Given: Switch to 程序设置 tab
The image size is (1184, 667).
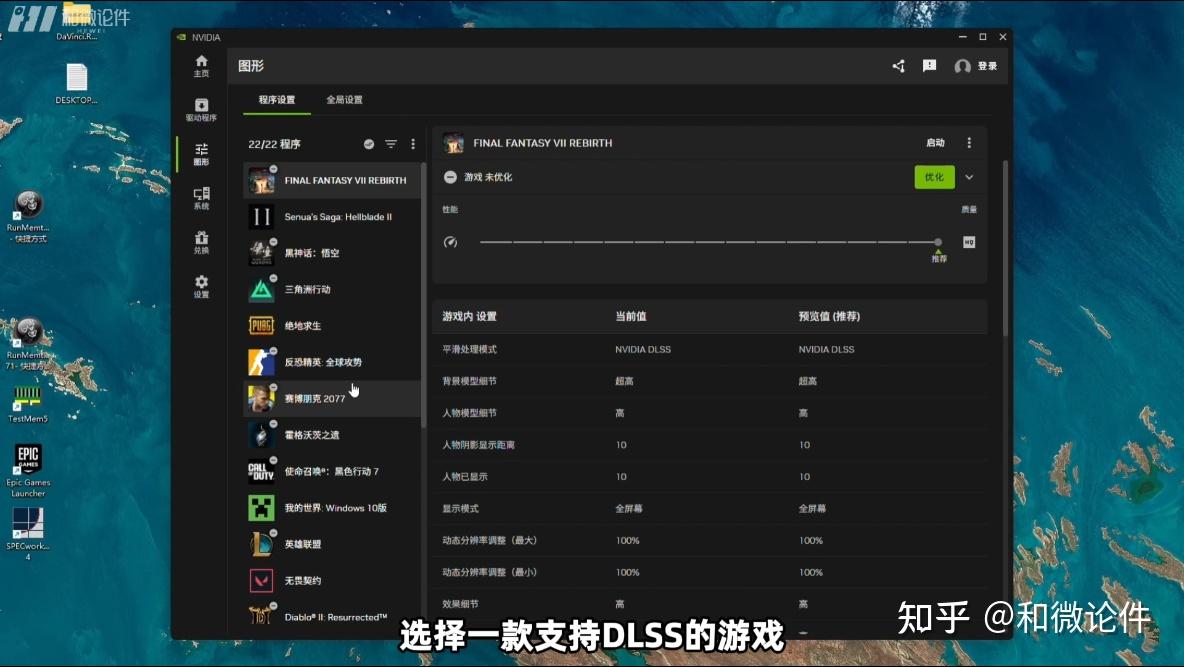Looking at the screenshot, I should coord(276,100).
